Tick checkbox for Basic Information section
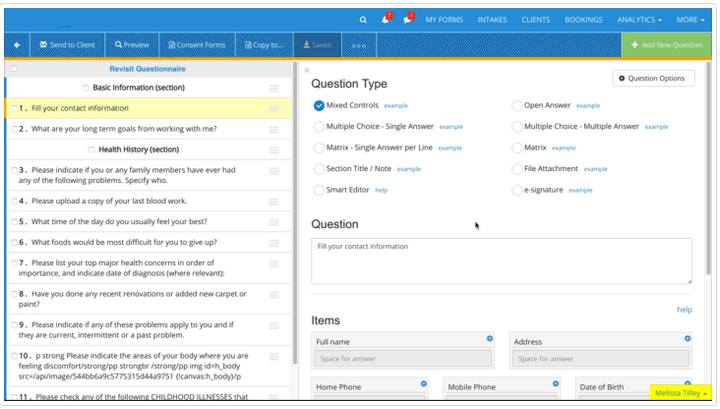 tap(85, 88)
